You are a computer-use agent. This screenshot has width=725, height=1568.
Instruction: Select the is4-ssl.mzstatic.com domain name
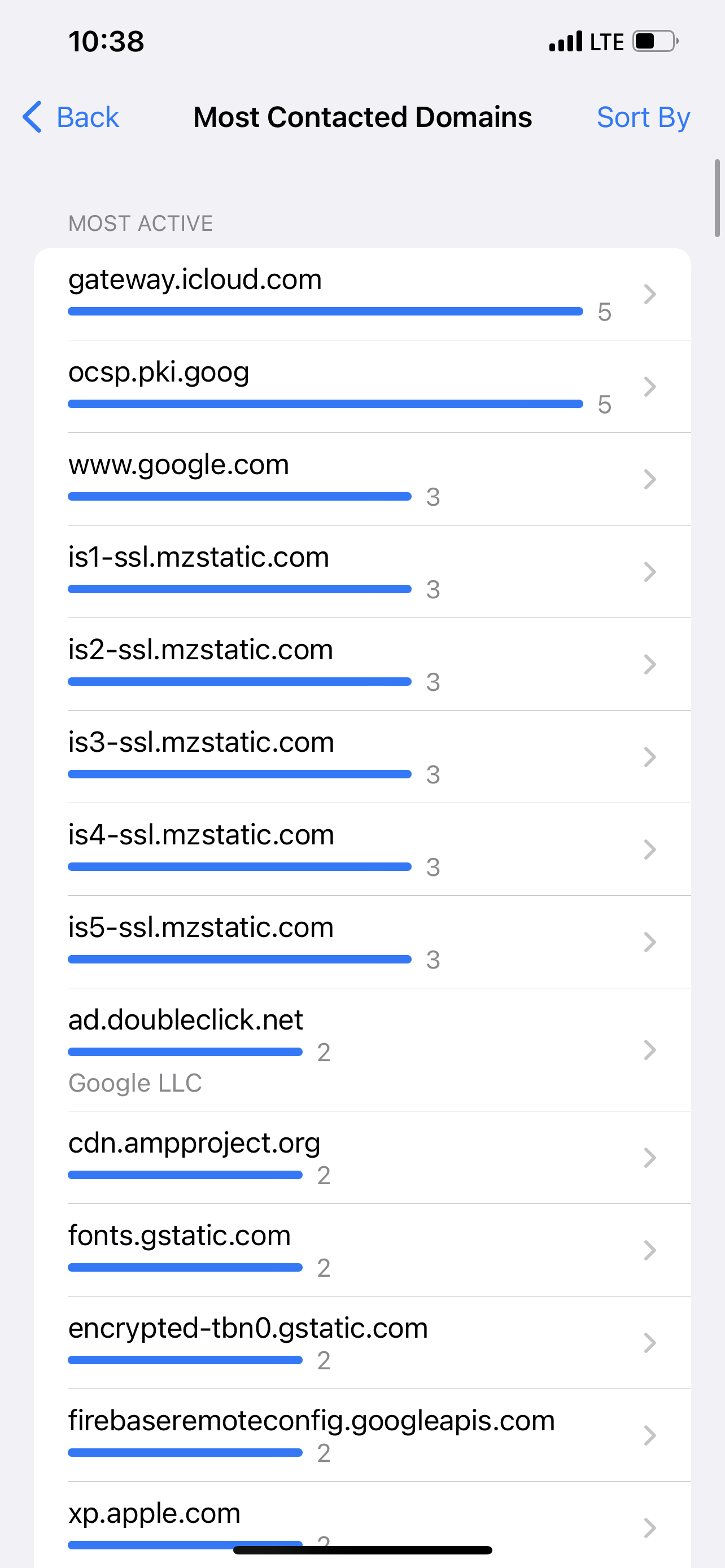201,835
